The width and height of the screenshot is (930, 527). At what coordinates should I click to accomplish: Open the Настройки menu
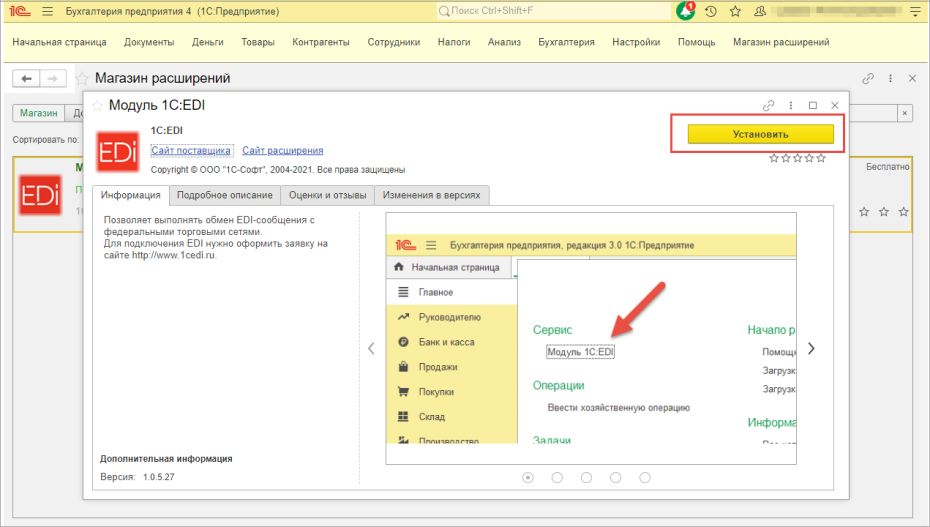pyautogui.click(x=636, y=42)
